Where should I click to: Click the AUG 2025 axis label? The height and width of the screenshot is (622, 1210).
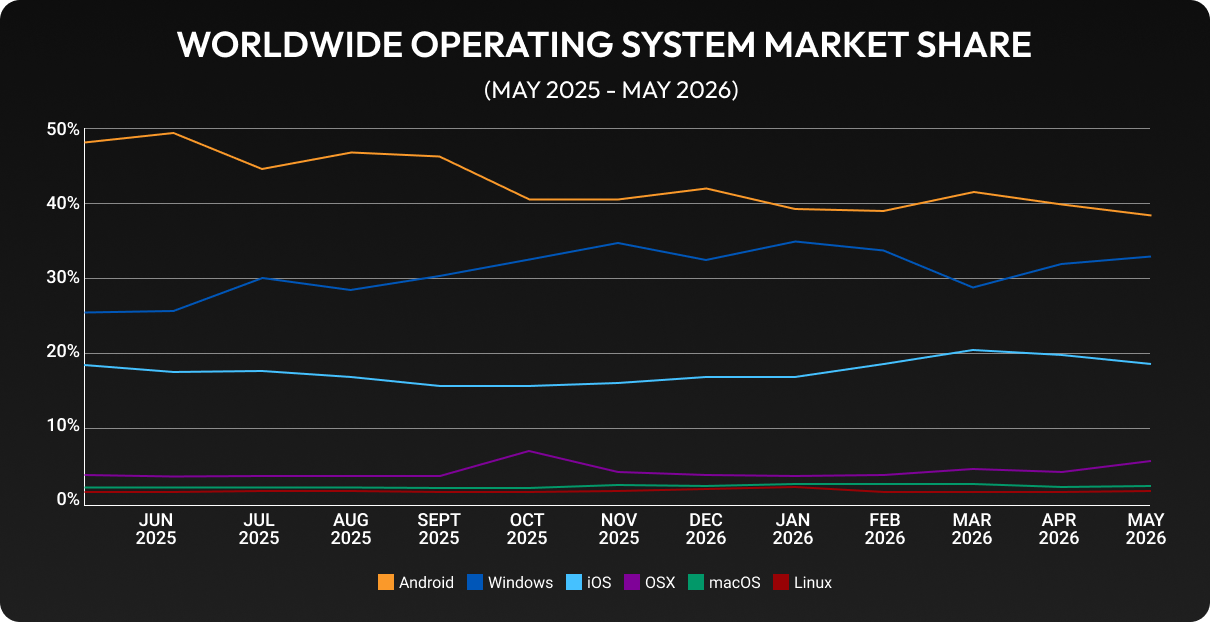(351, 529)
